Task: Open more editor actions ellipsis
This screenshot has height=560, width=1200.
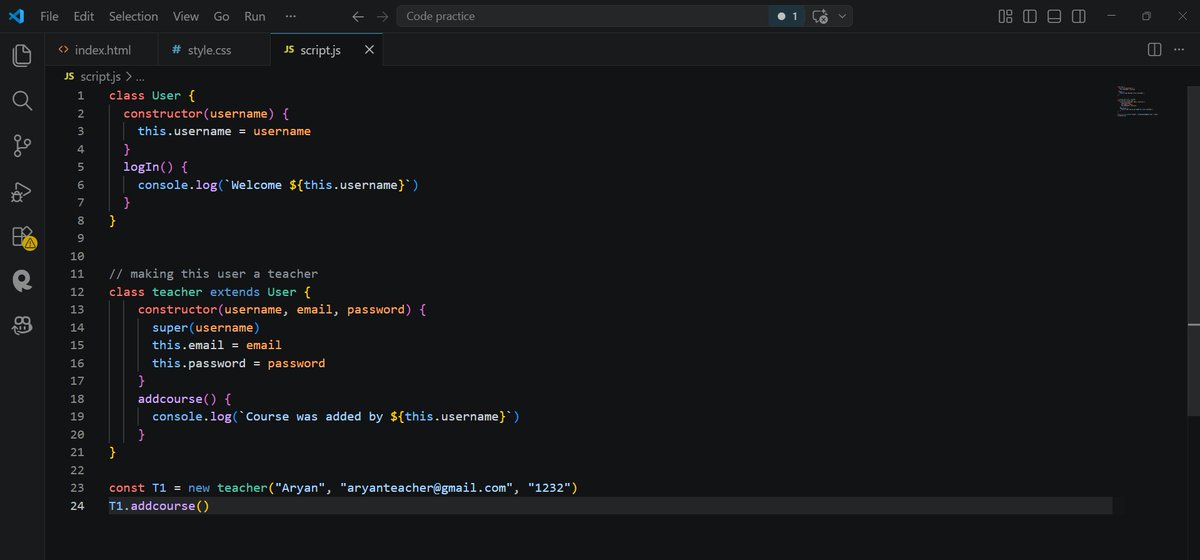Action: (x=1178, y=49)
